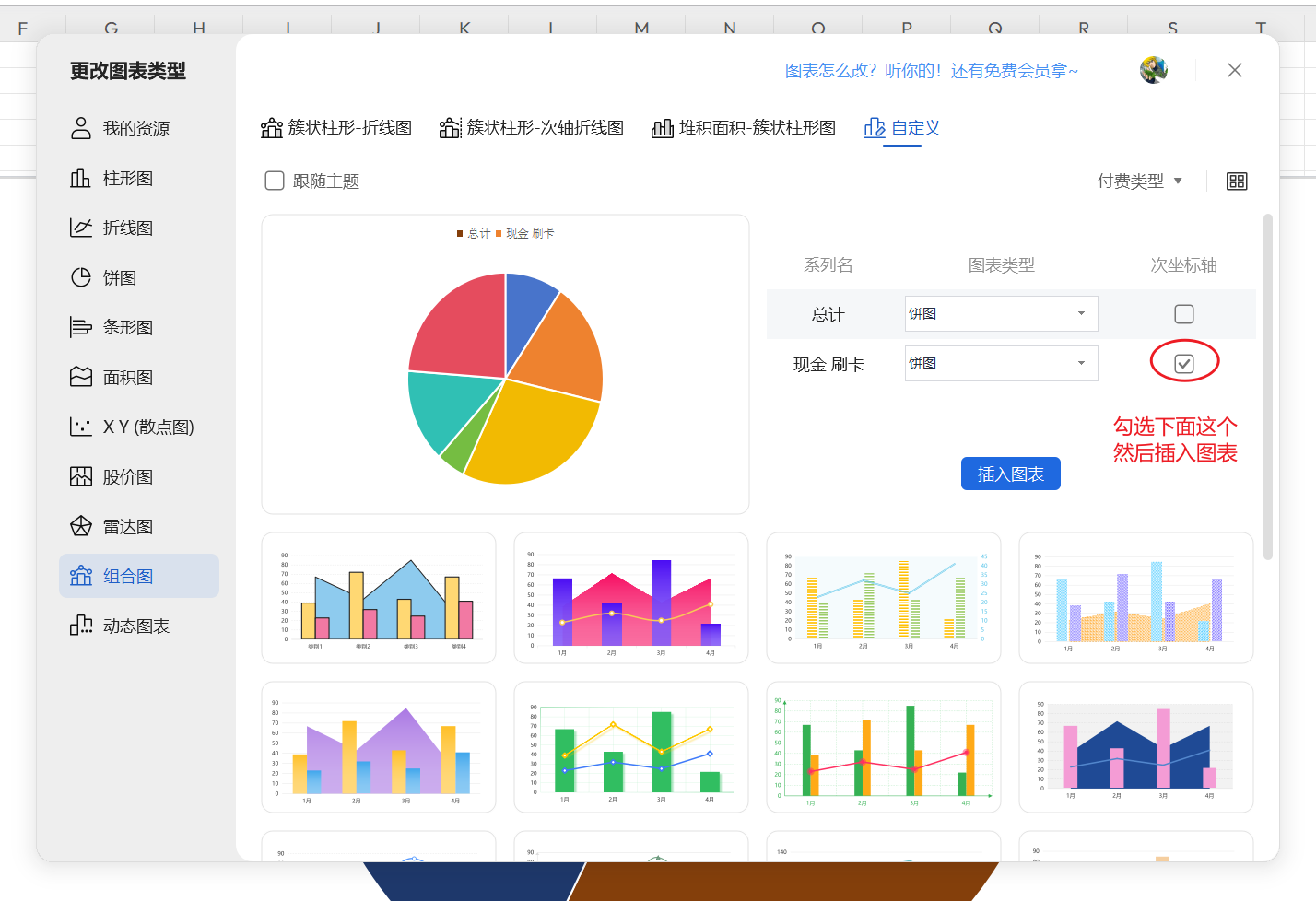Uncheck 次坐标轴 box for 现金 刷卡 series
This screenshot has height=901, width=1316.
click(1184, 364)
